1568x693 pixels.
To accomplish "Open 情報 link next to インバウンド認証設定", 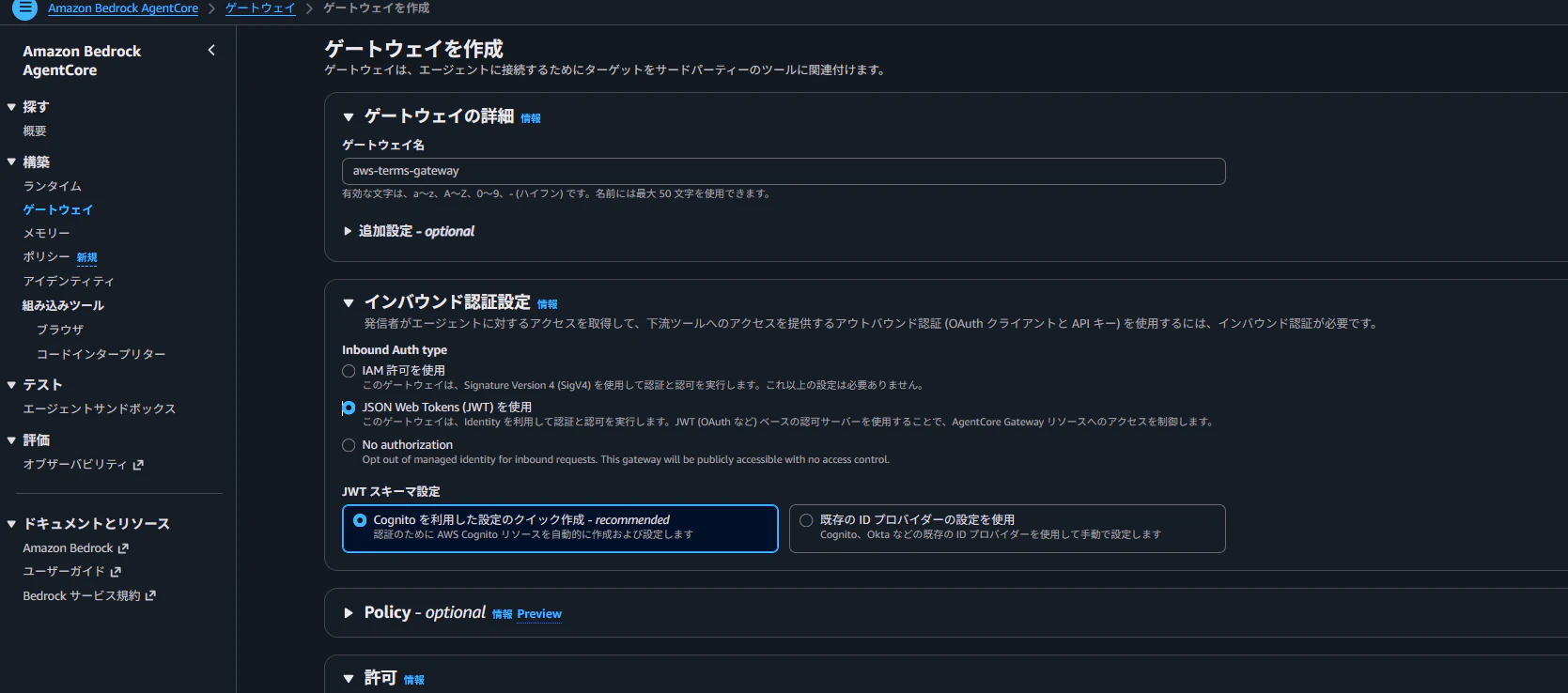I will [548, 304].
